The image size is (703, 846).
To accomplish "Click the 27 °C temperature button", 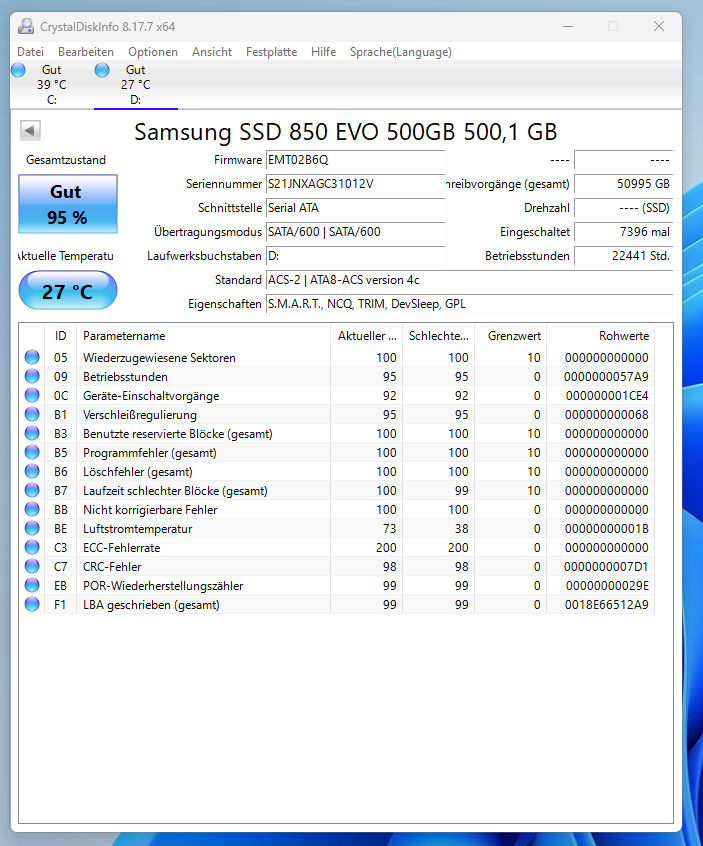I will click(68, 291).
